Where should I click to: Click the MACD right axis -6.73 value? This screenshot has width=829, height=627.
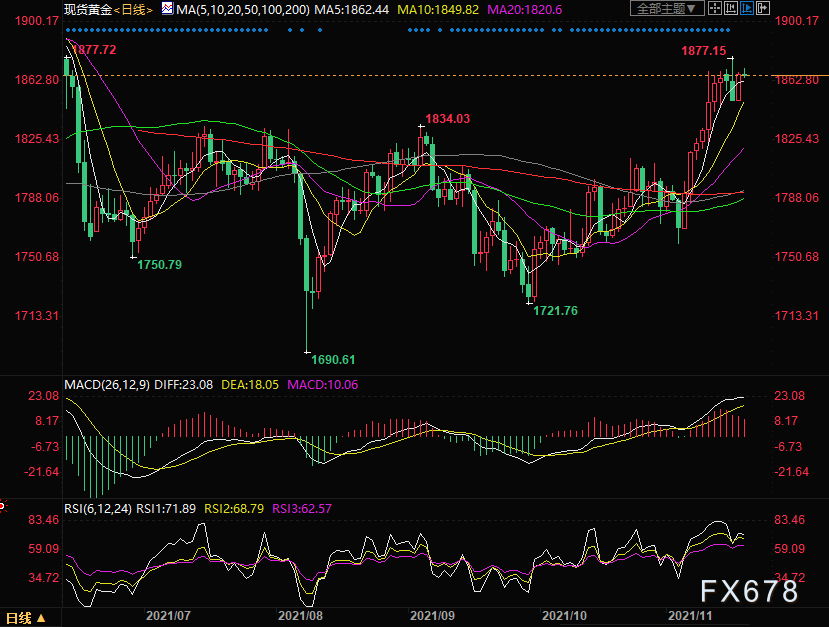(x=788, y=446)
